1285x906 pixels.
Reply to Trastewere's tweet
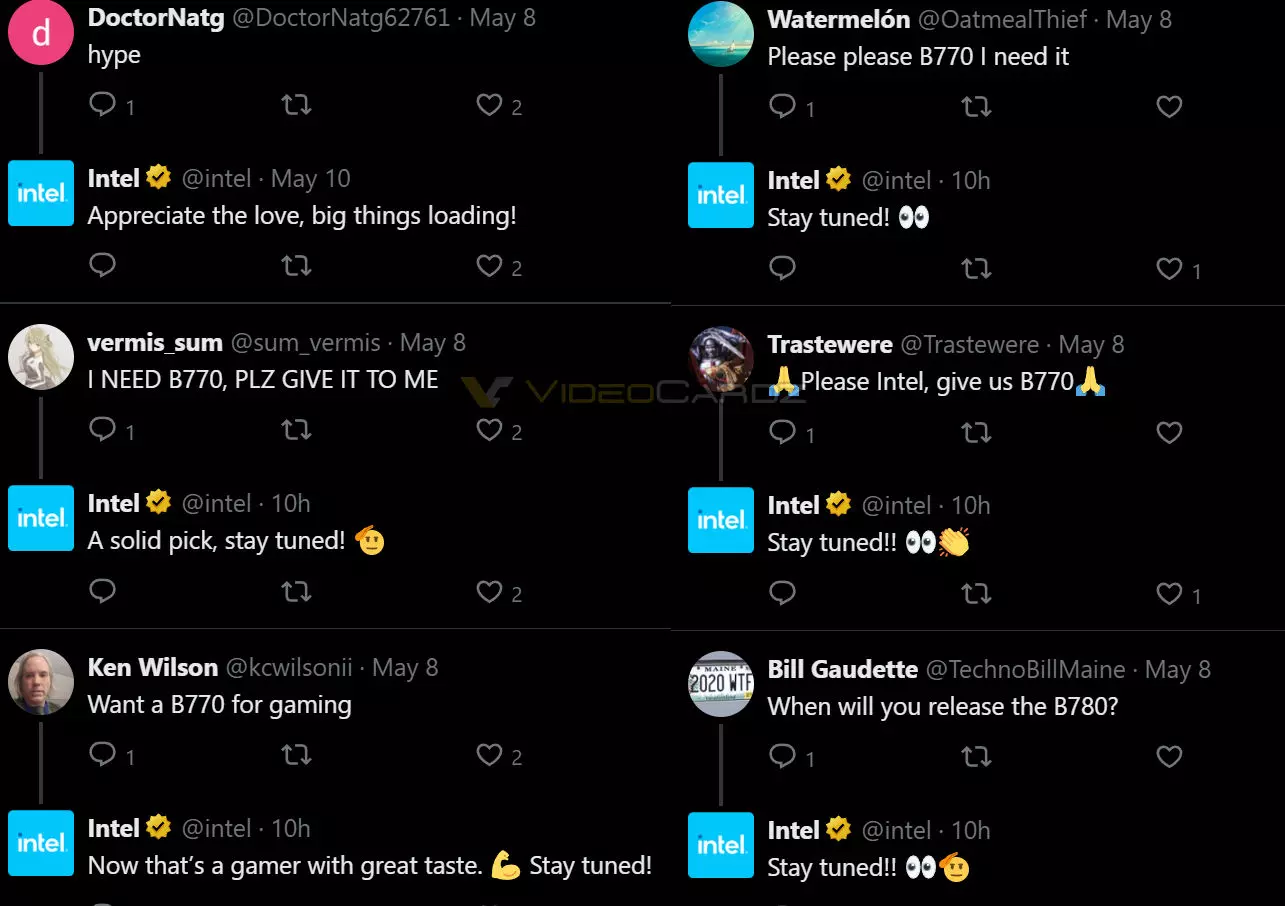click(783, 431)
